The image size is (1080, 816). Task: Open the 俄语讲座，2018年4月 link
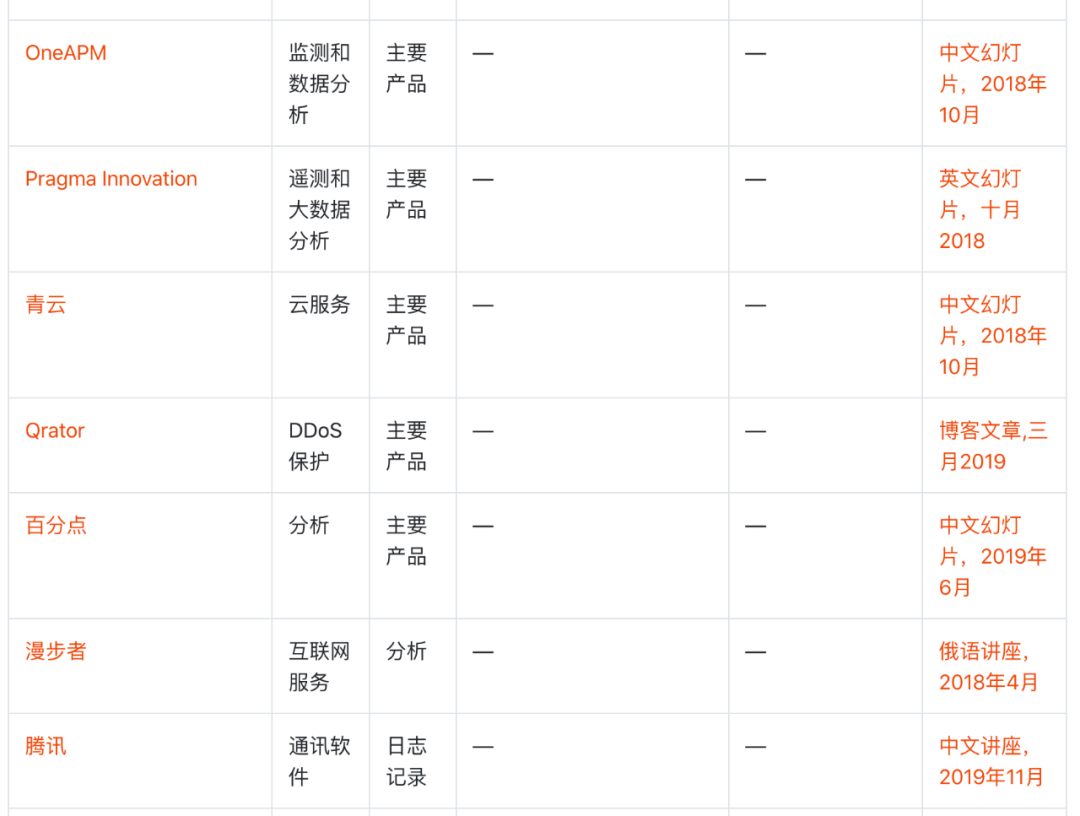click(x=988, y=667)
